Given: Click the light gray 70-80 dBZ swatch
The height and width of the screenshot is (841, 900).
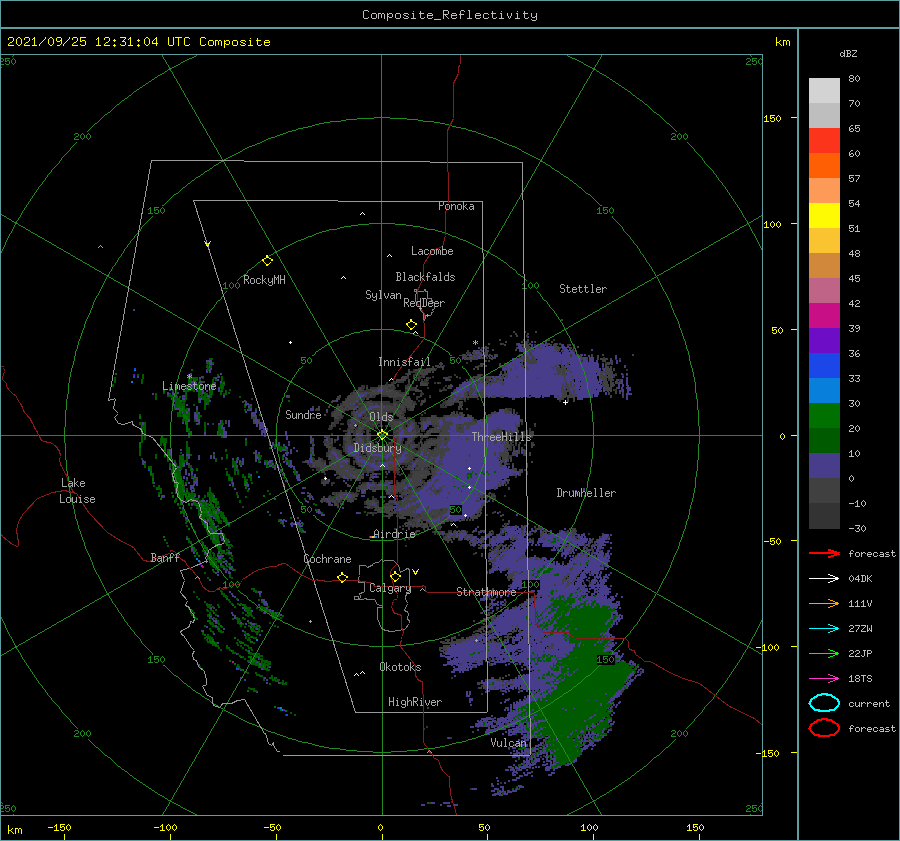Looking at the screenshot, I should (x=824, y=91).
